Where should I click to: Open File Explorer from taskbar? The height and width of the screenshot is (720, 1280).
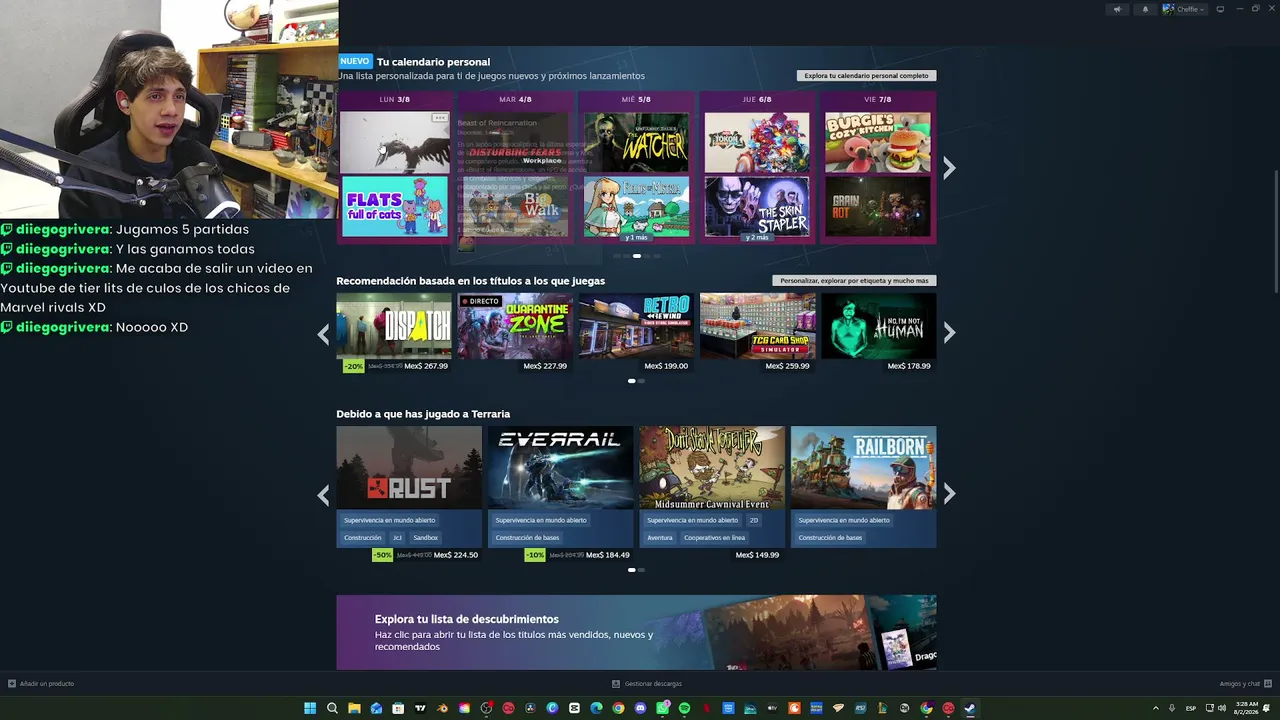(354, 708)
